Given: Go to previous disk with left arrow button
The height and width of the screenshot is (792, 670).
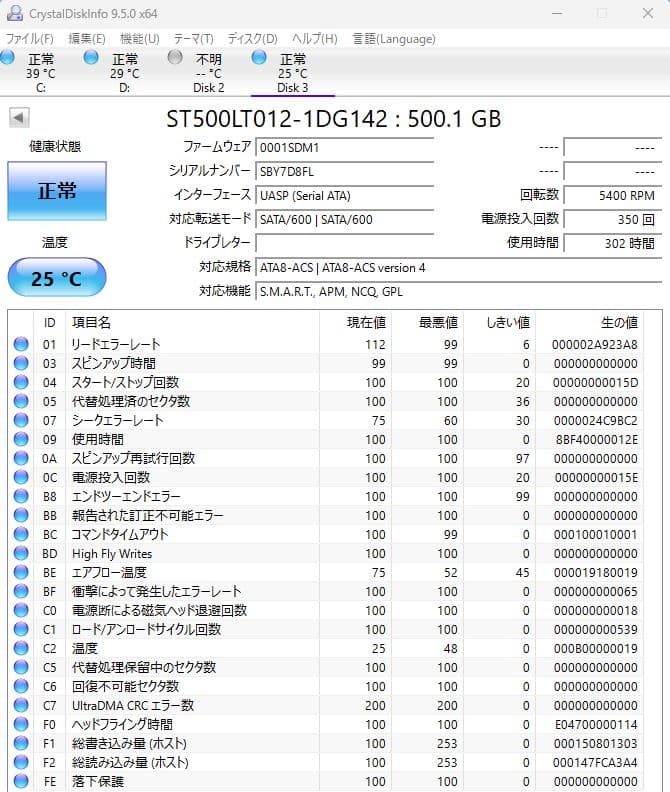Looking at the screenshot, I should point(19,118).
